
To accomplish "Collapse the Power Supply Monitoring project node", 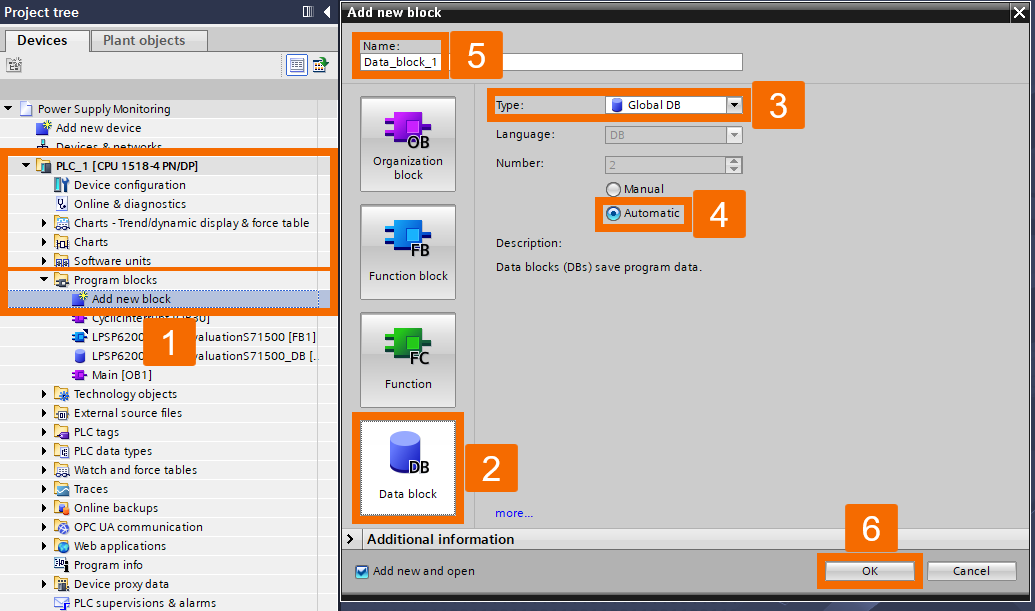I will (x=8, y=108).
